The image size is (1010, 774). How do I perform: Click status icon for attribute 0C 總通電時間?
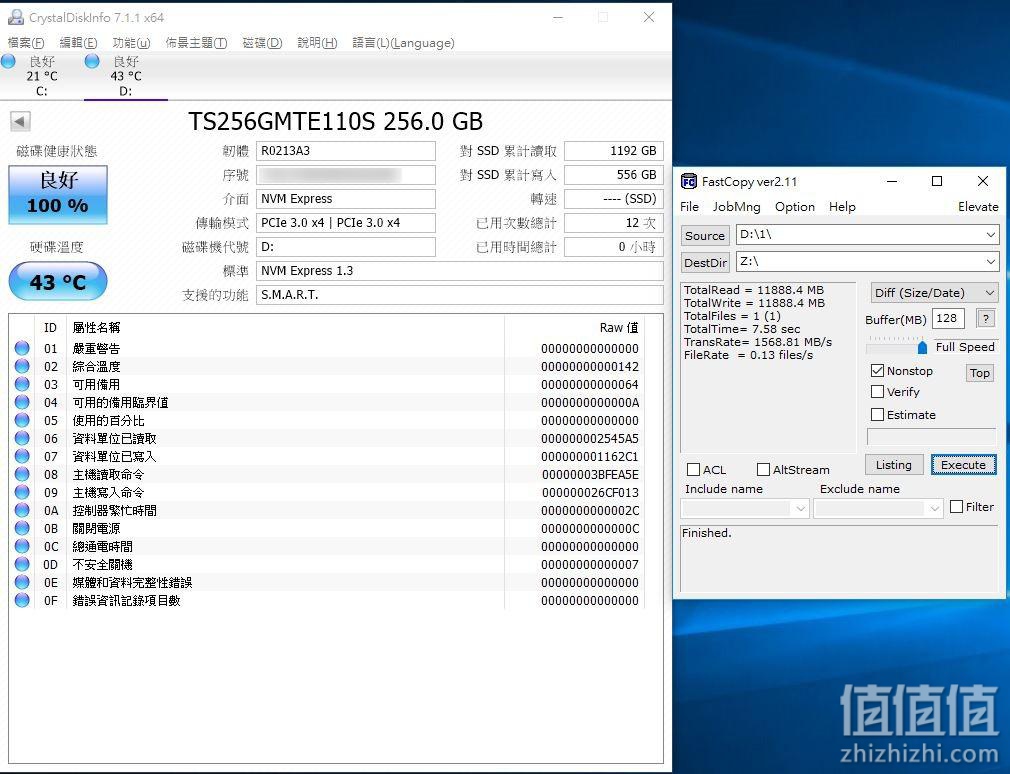click(22, 546)
